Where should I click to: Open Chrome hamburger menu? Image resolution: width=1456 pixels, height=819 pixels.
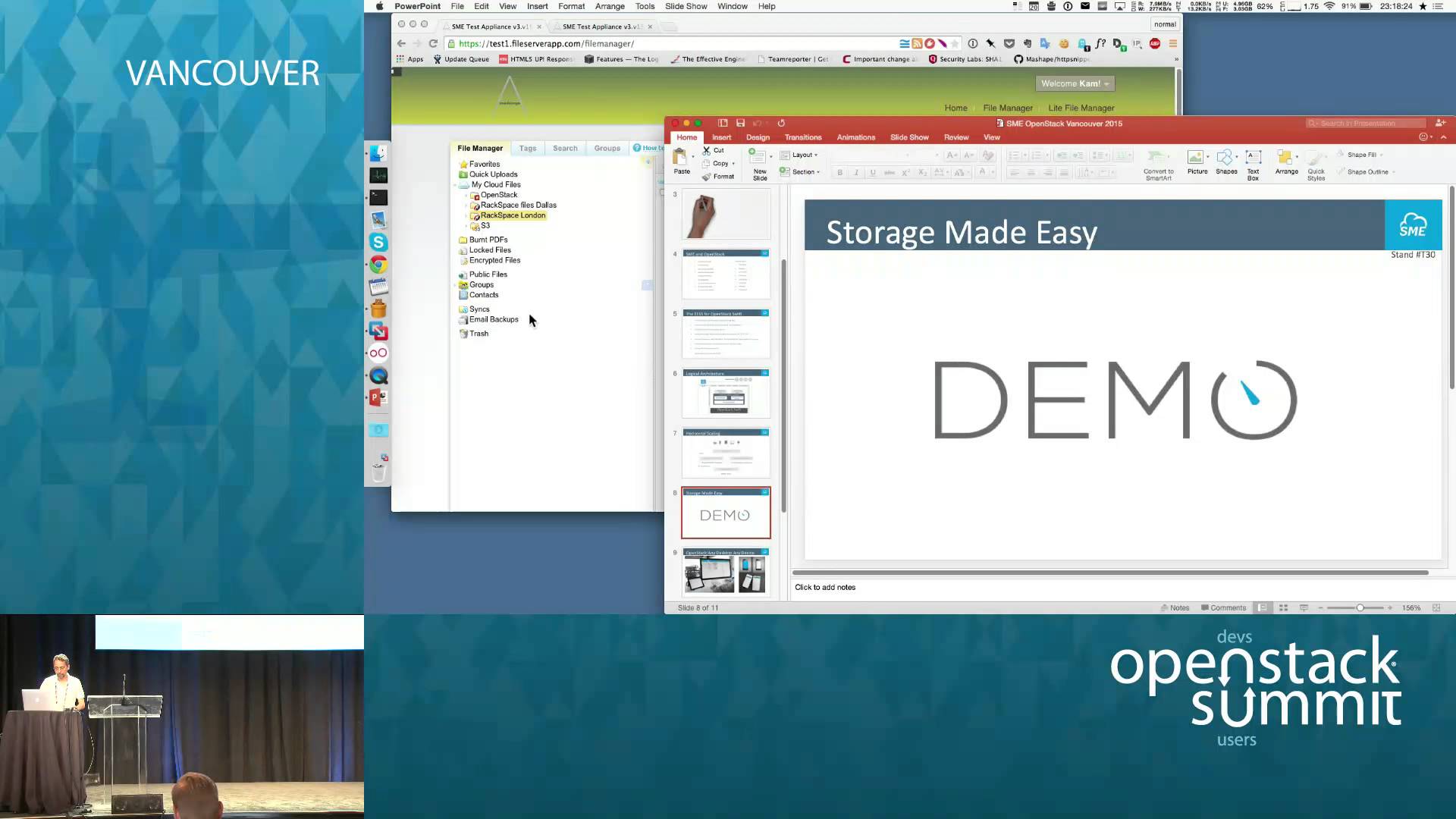(1172, 43)
